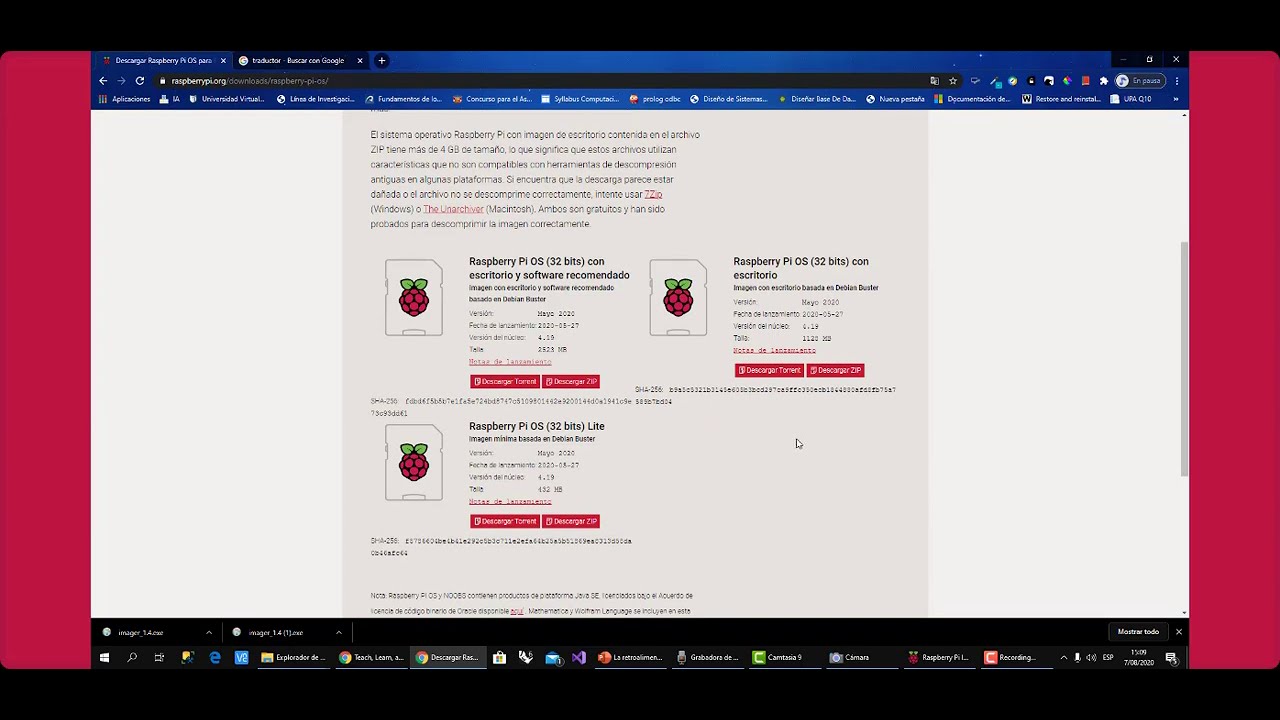This screenshot has width=1280, height=720.
Task: Switch to 'La retroalimen...' PowerPoint window
Action: tap(630, 658)
